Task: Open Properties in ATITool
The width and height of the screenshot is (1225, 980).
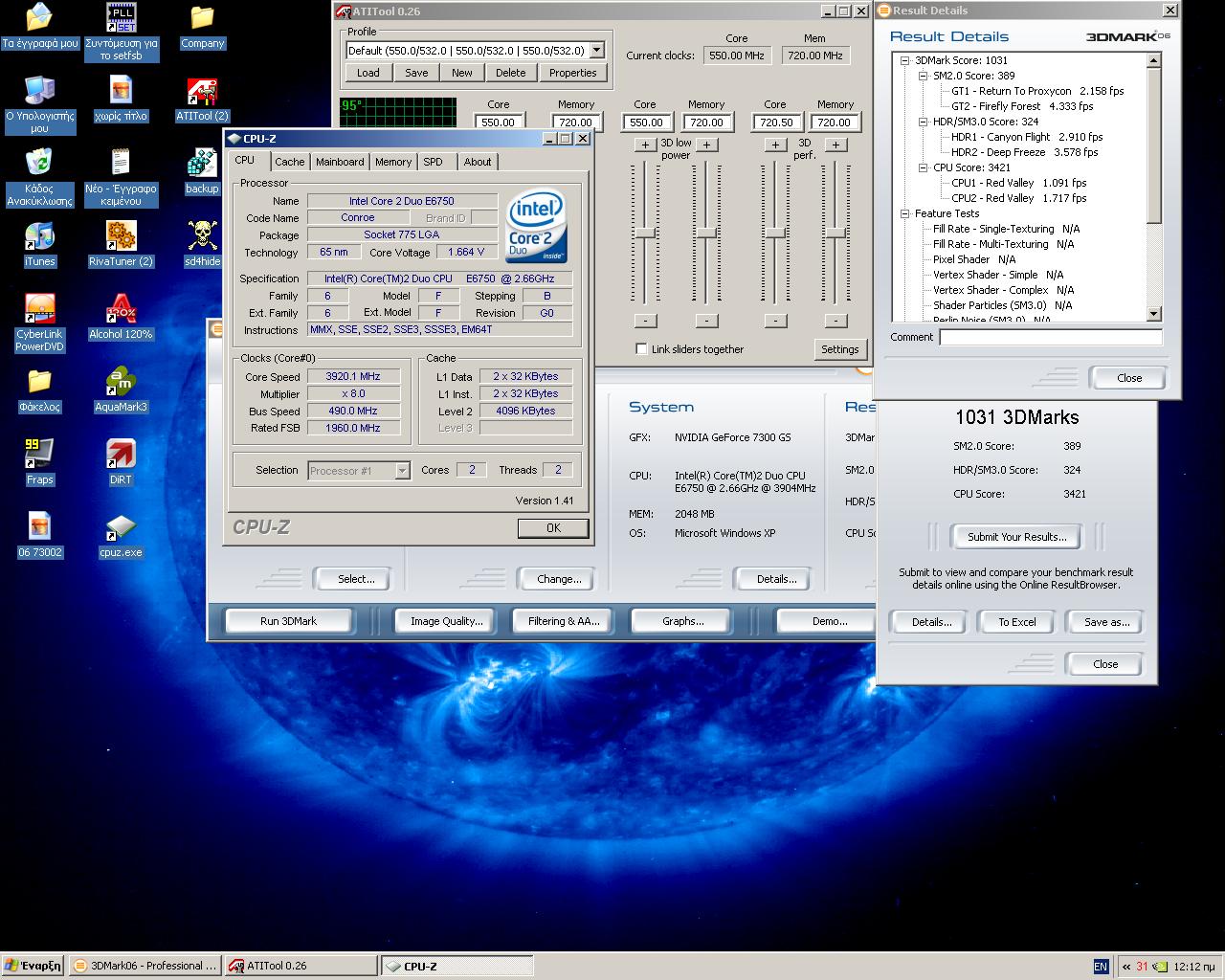Action: click(573, 73)
